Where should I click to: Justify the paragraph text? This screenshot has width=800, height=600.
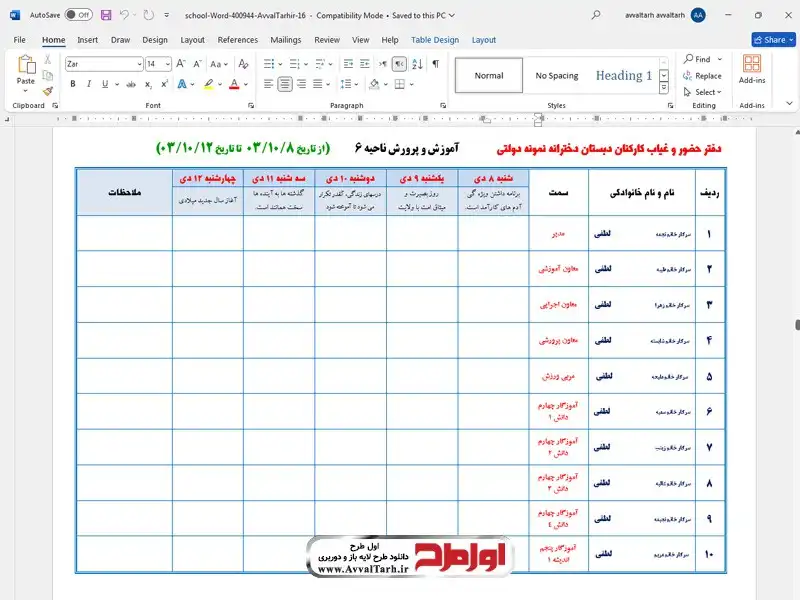pos(318,84)
